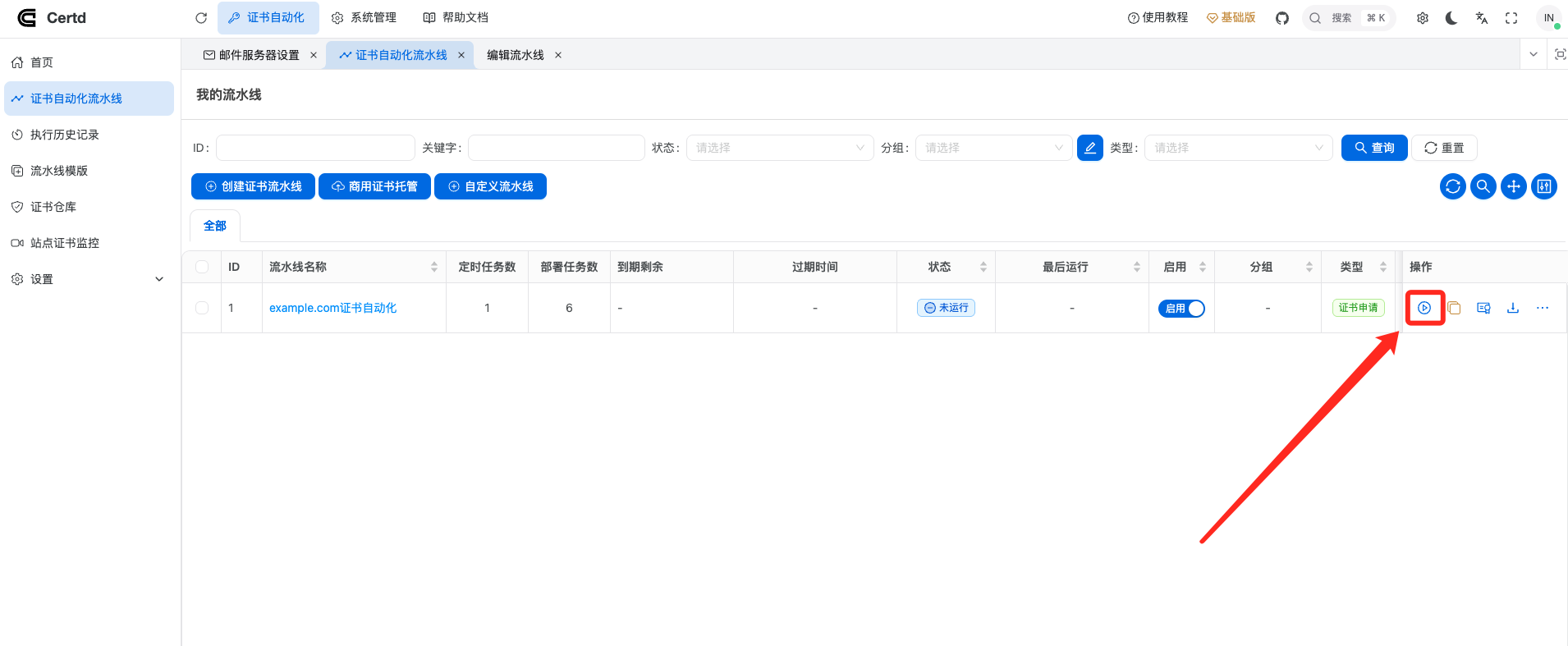This screenshot has height=646, width=1568.
Task: Open 证书仓库 in sidebar
Action: tap(89, 207)
